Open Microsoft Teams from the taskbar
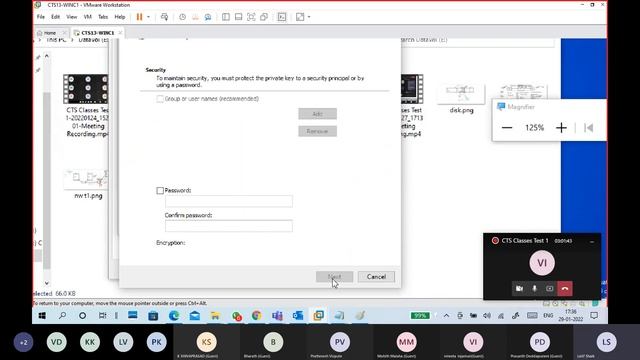The image size is (640, 360). coord(277,316)
